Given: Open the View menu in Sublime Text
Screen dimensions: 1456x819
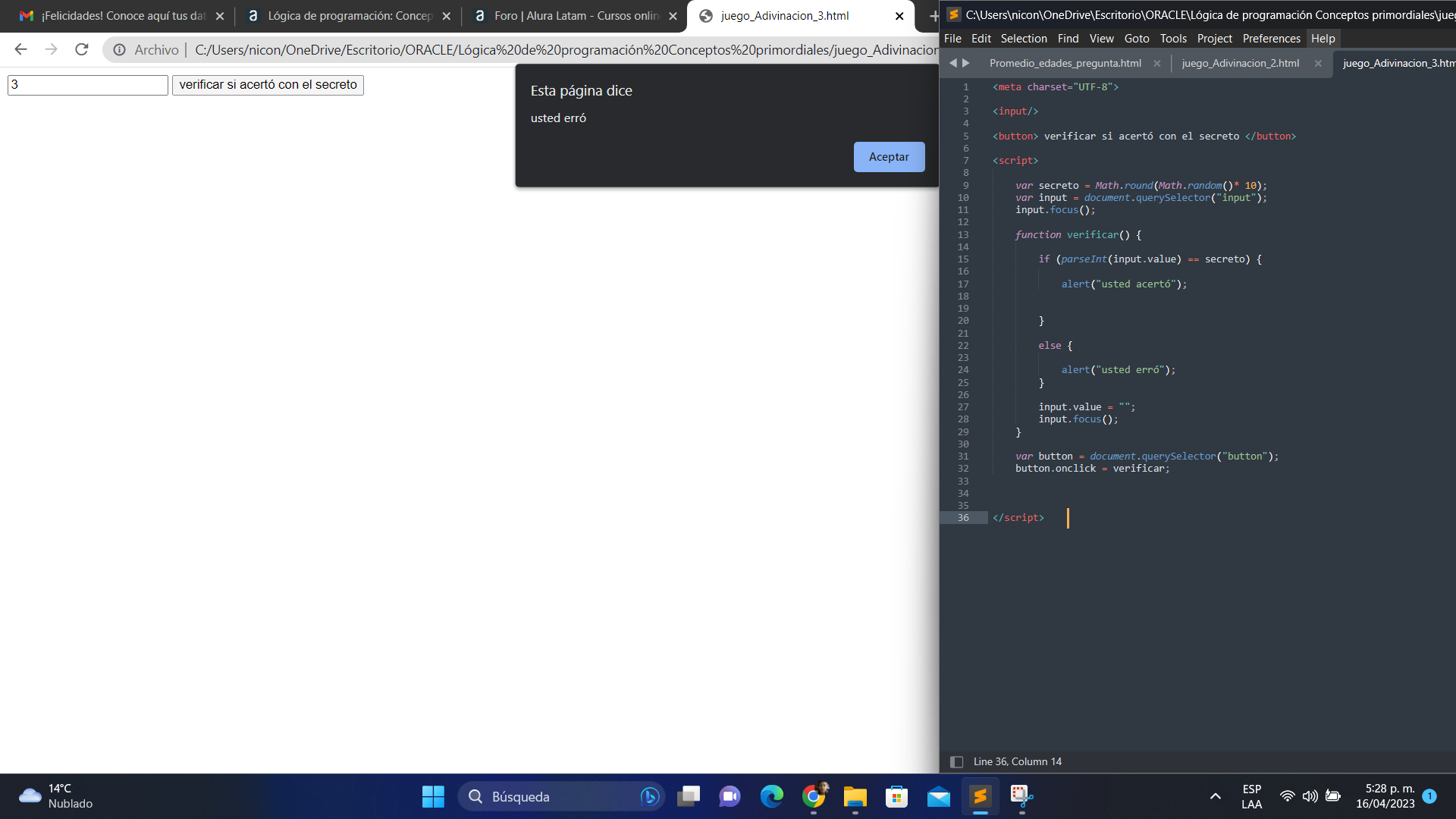Looking at the screenshot, I should pos(1101,39).
